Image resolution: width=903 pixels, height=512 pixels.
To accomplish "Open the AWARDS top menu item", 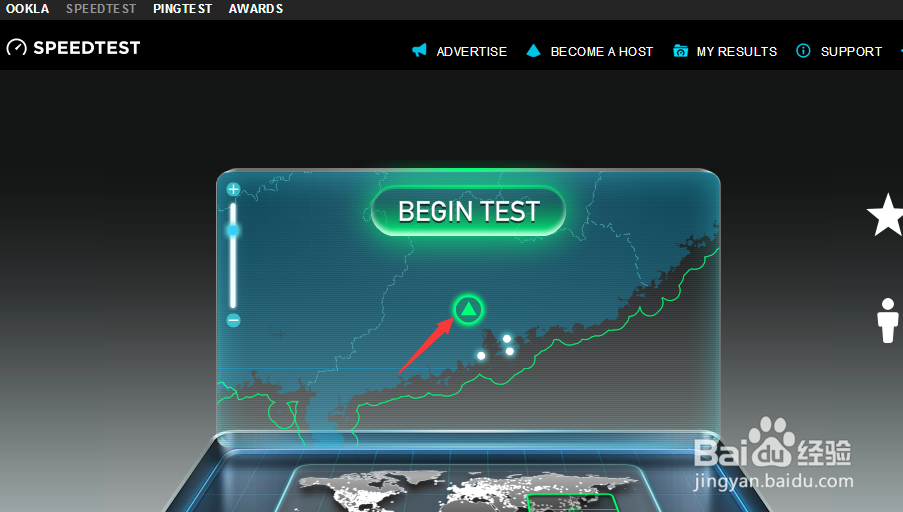I will pyautogui.click(x=256, y=9).
